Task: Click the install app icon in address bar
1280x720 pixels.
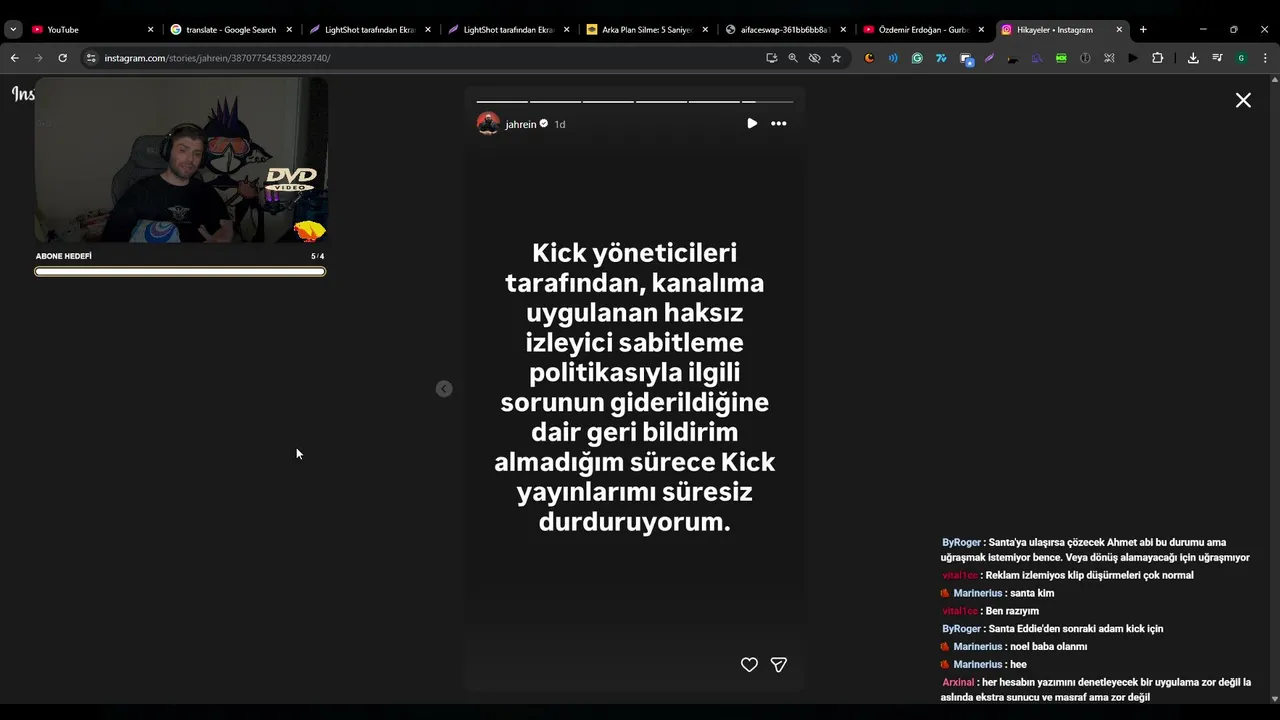Action: (771, 58)
